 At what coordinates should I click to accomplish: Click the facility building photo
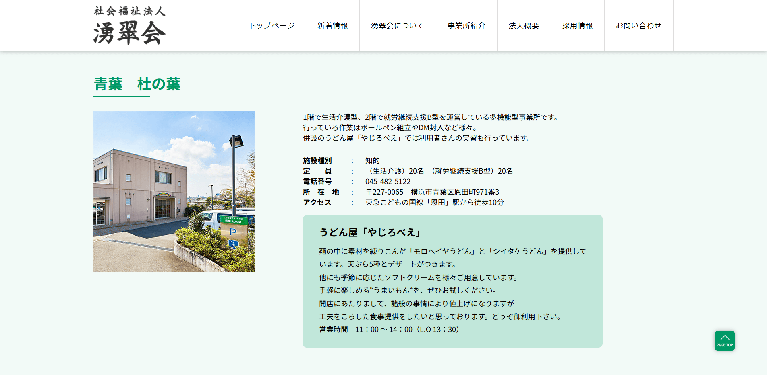point(174,191)
